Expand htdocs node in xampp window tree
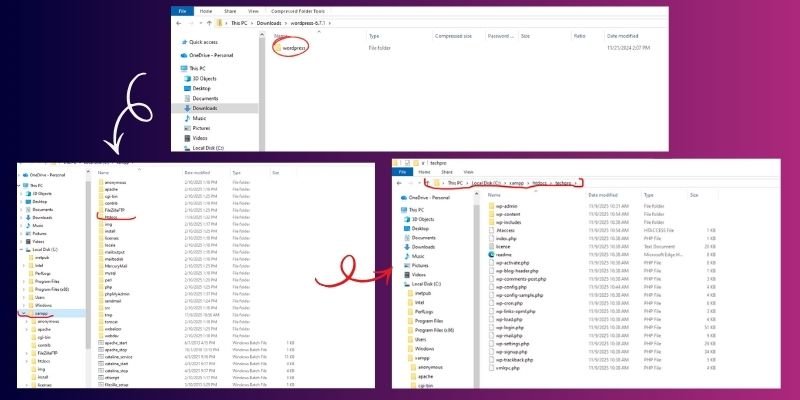Viewport: 800px width, 400px height. [x=27, y=361]
